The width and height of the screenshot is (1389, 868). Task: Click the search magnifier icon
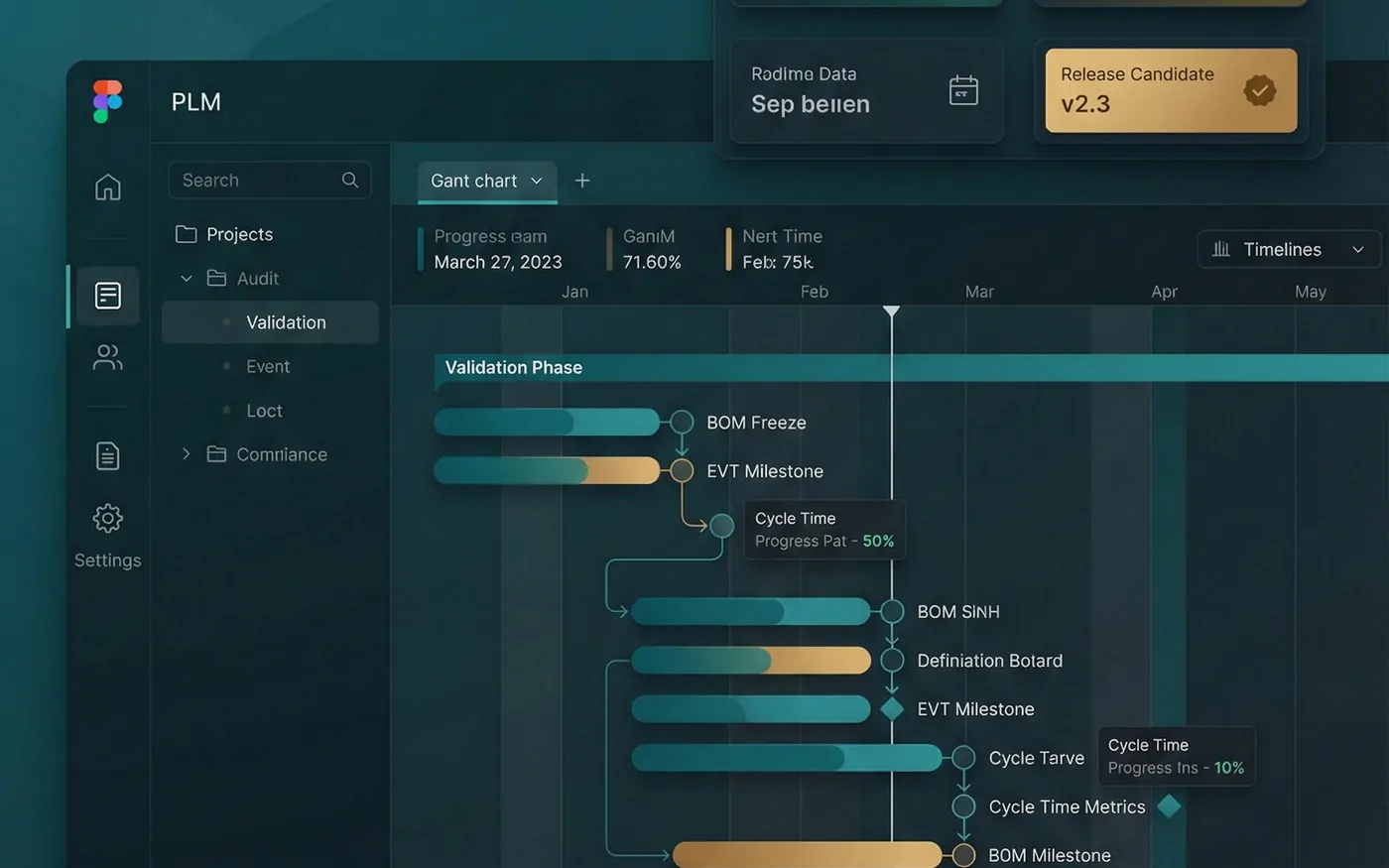pyautogui.click(x=349, y=180)
